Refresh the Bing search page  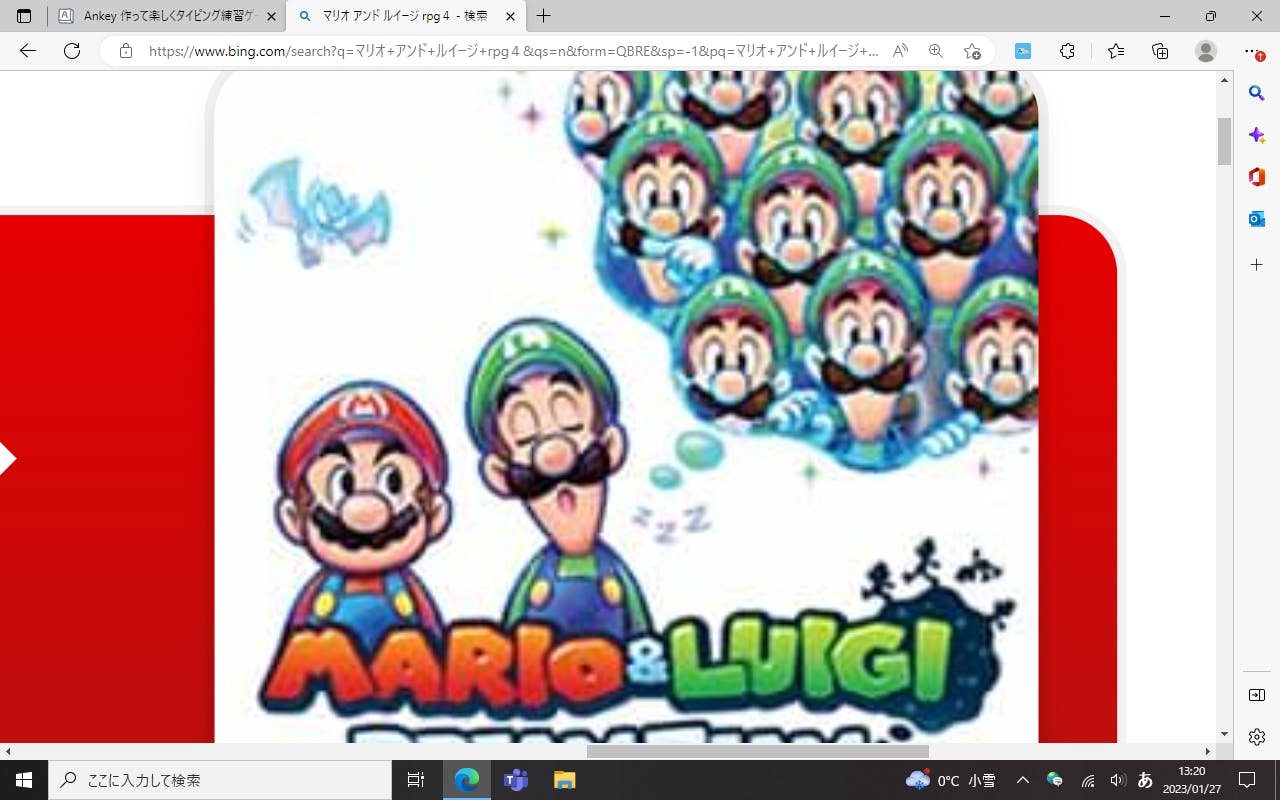pos(72,51)
